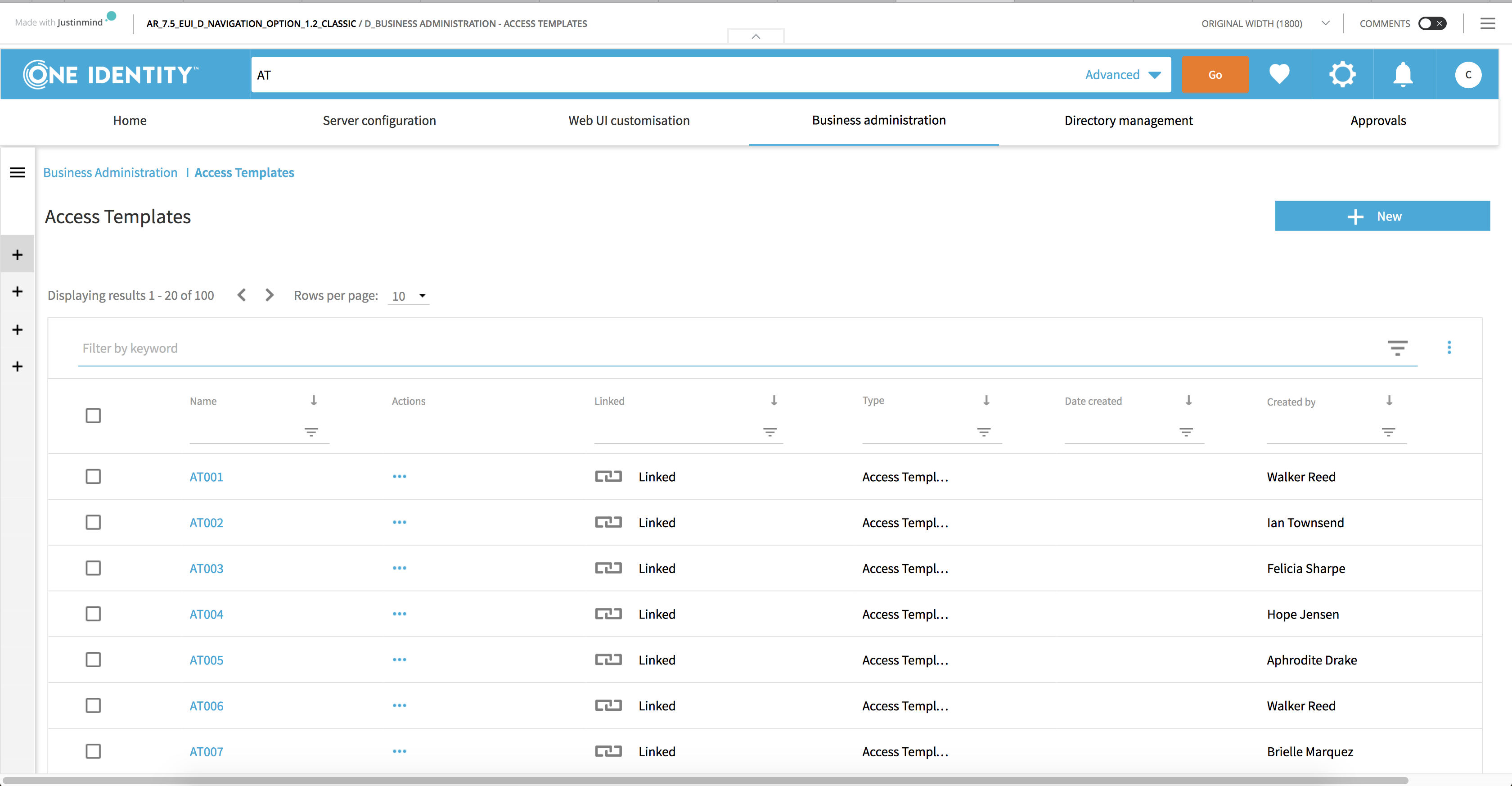Open Access Templates breadcrumb link

(244, 172)
